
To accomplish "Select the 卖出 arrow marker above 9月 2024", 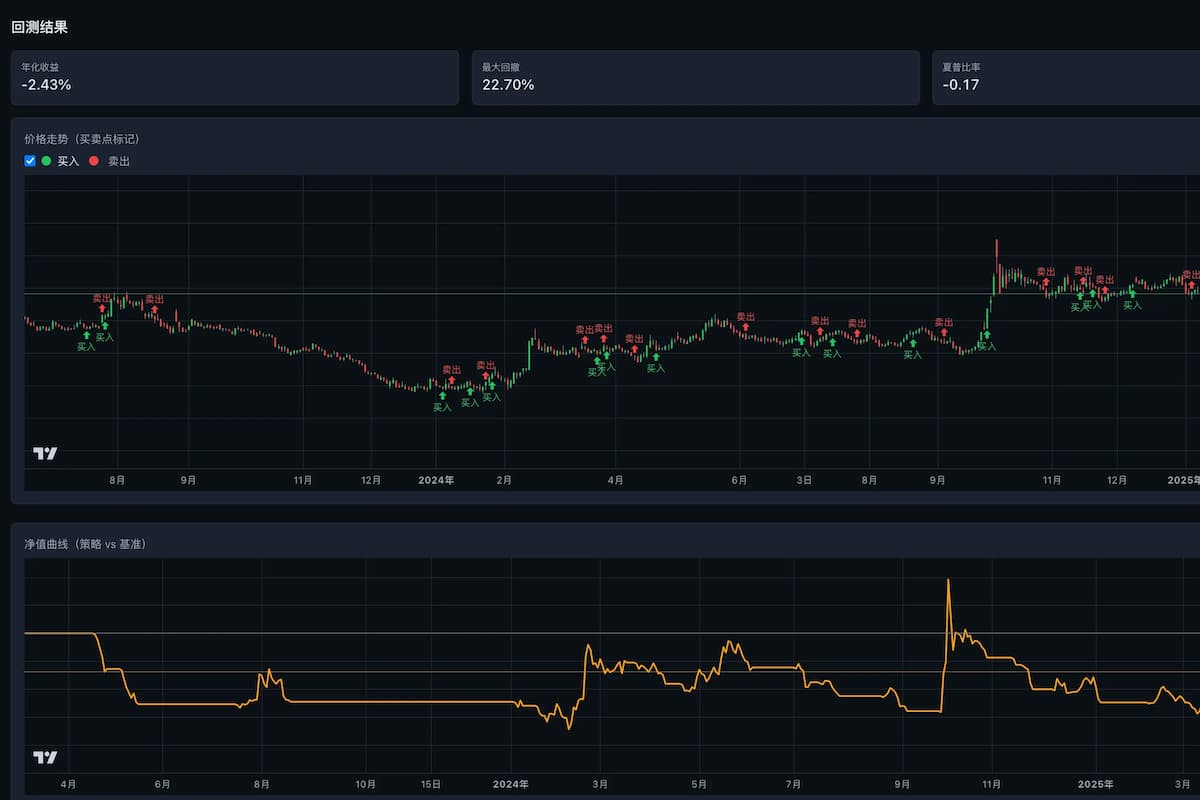I will (x=943, y=333).
